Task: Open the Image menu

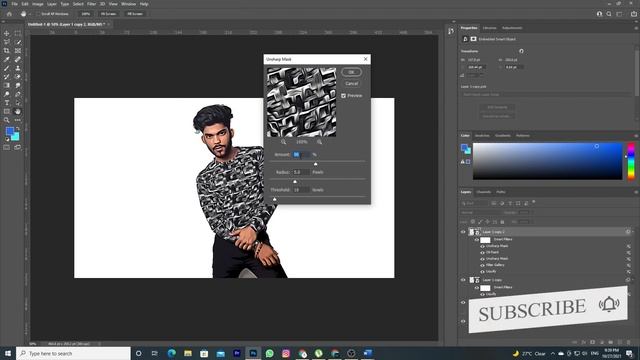Action: tap(38, 4)
